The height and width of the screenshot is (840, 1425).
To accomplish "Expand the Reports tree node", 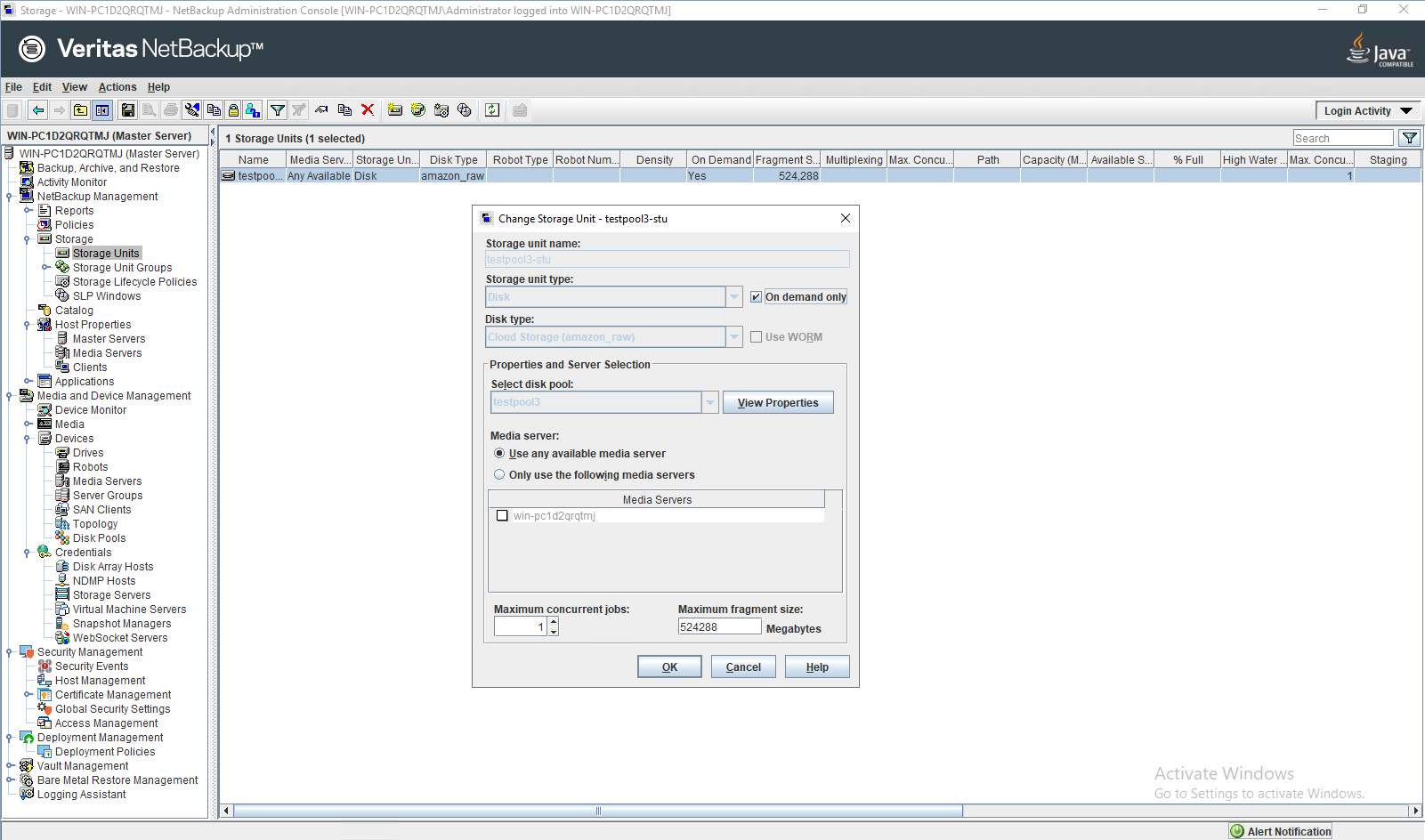I will click(x=27, y=211).
